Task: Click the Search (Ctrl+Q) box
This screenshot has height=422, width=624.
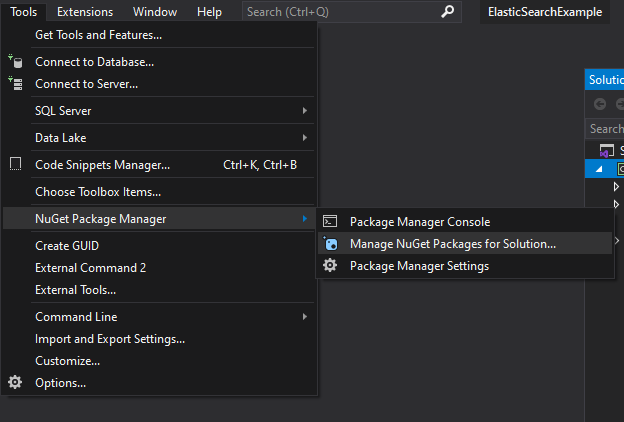Action: coord(352,12)
